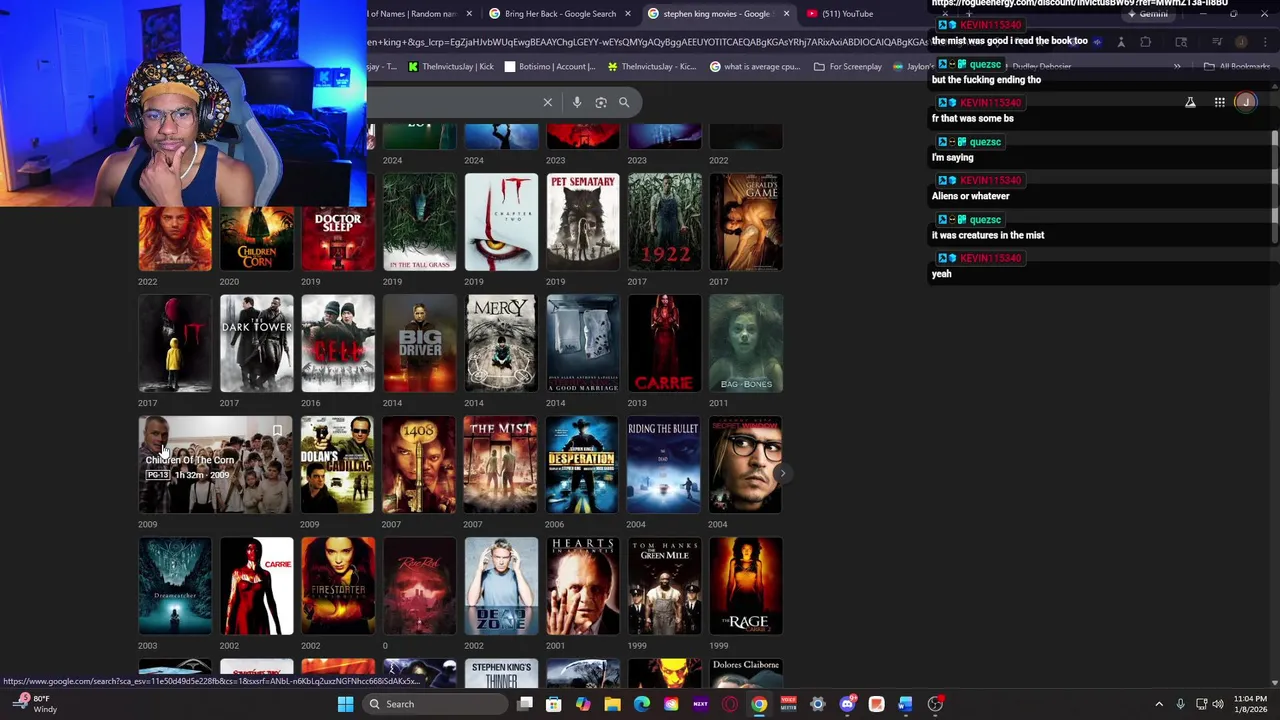This screenshot has width=1280, height=720.
Task: Open Google Search Labs flask icon
Action: click(1190, 102)
